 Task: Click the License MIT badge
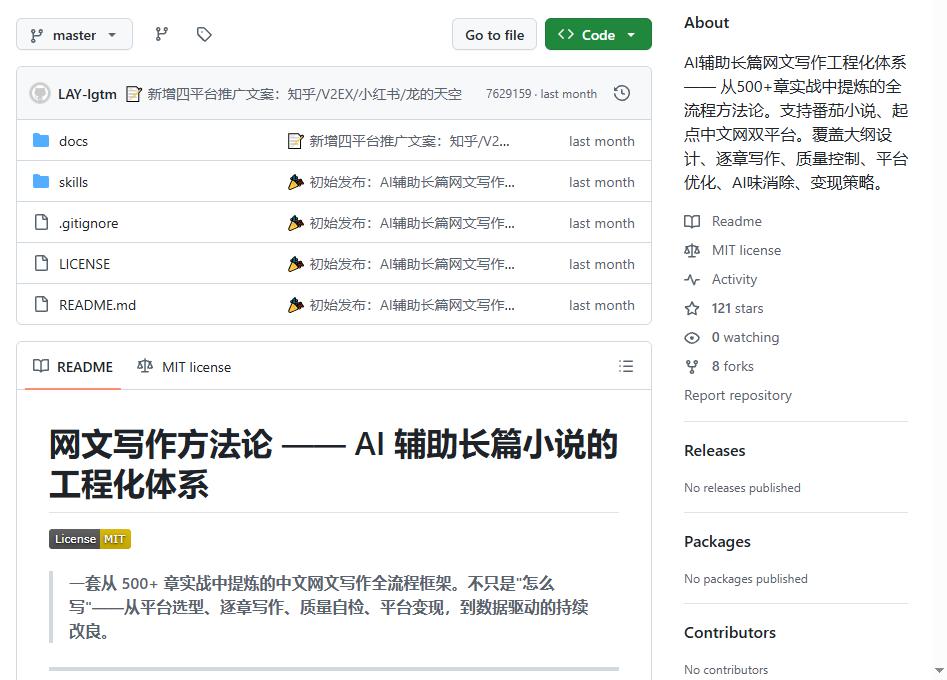(90, 539)
